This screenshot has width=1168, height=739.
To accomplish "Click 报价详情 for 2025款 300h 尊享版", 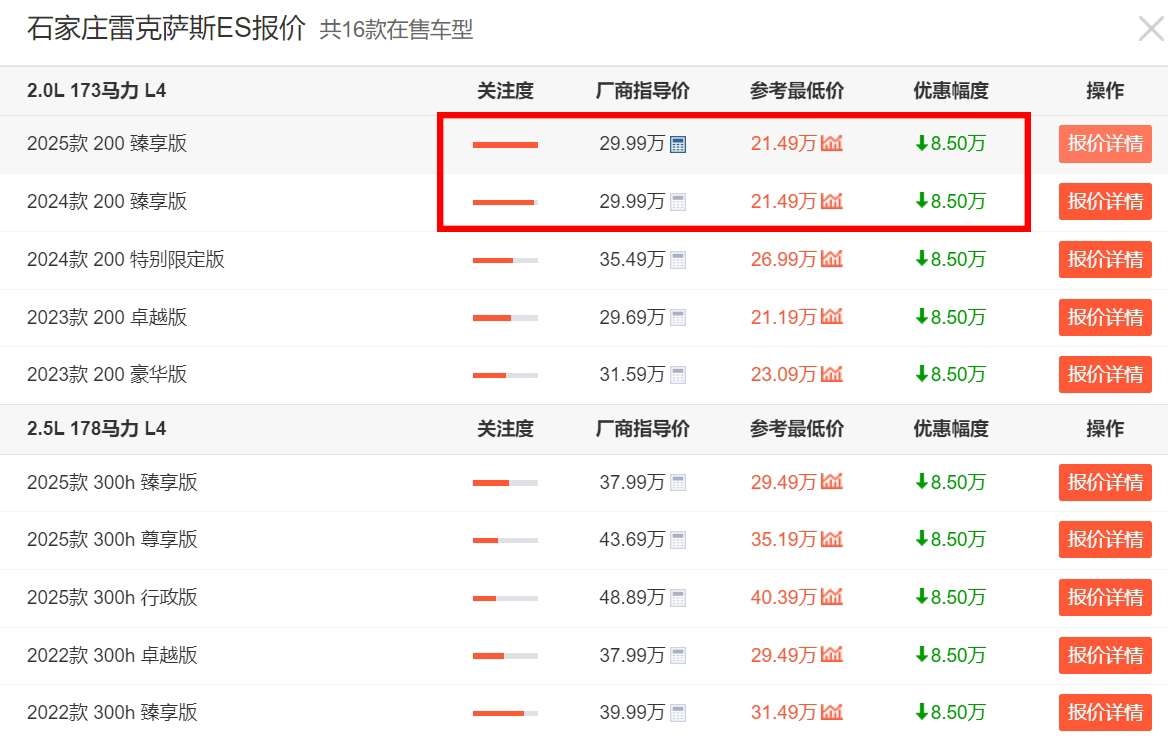I will (x=1105, y=540).
